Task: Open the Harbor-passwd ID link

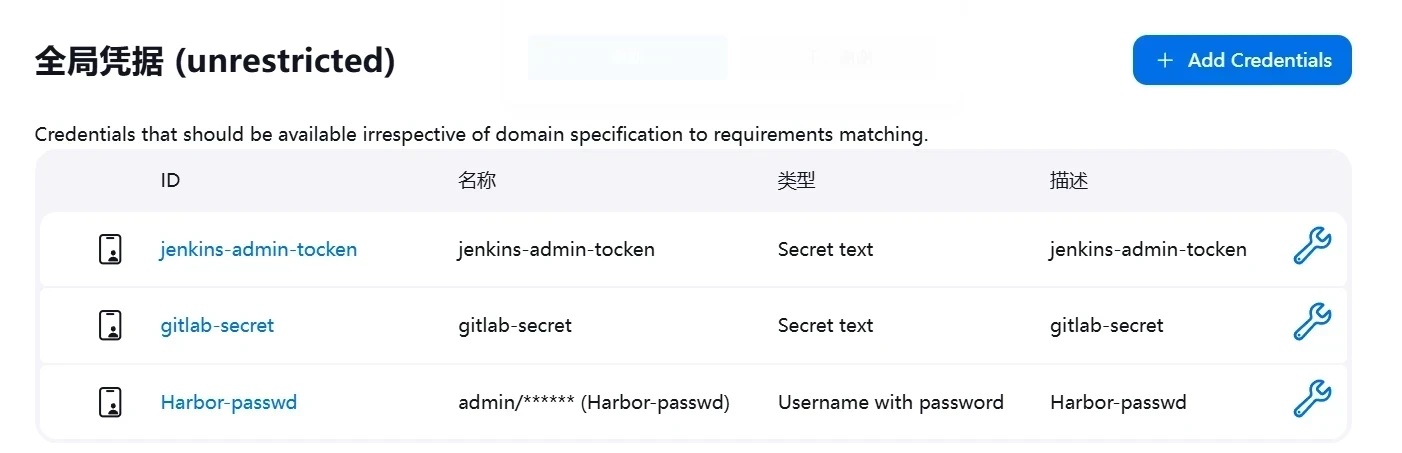Action: 228,402
